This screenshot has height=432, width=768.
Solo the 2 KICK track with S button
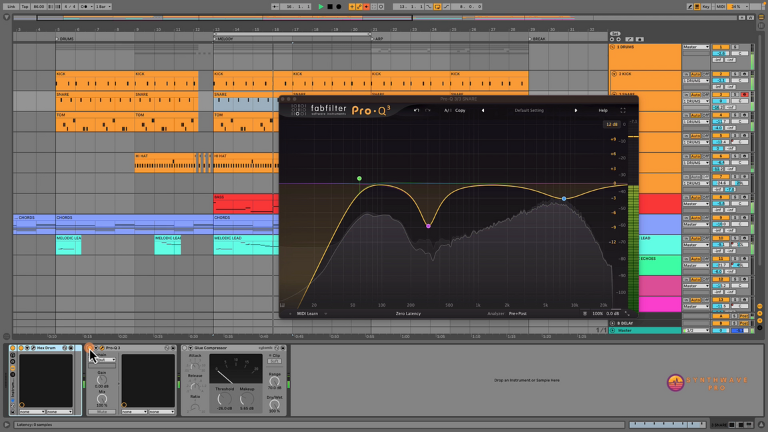click(735, 74)
